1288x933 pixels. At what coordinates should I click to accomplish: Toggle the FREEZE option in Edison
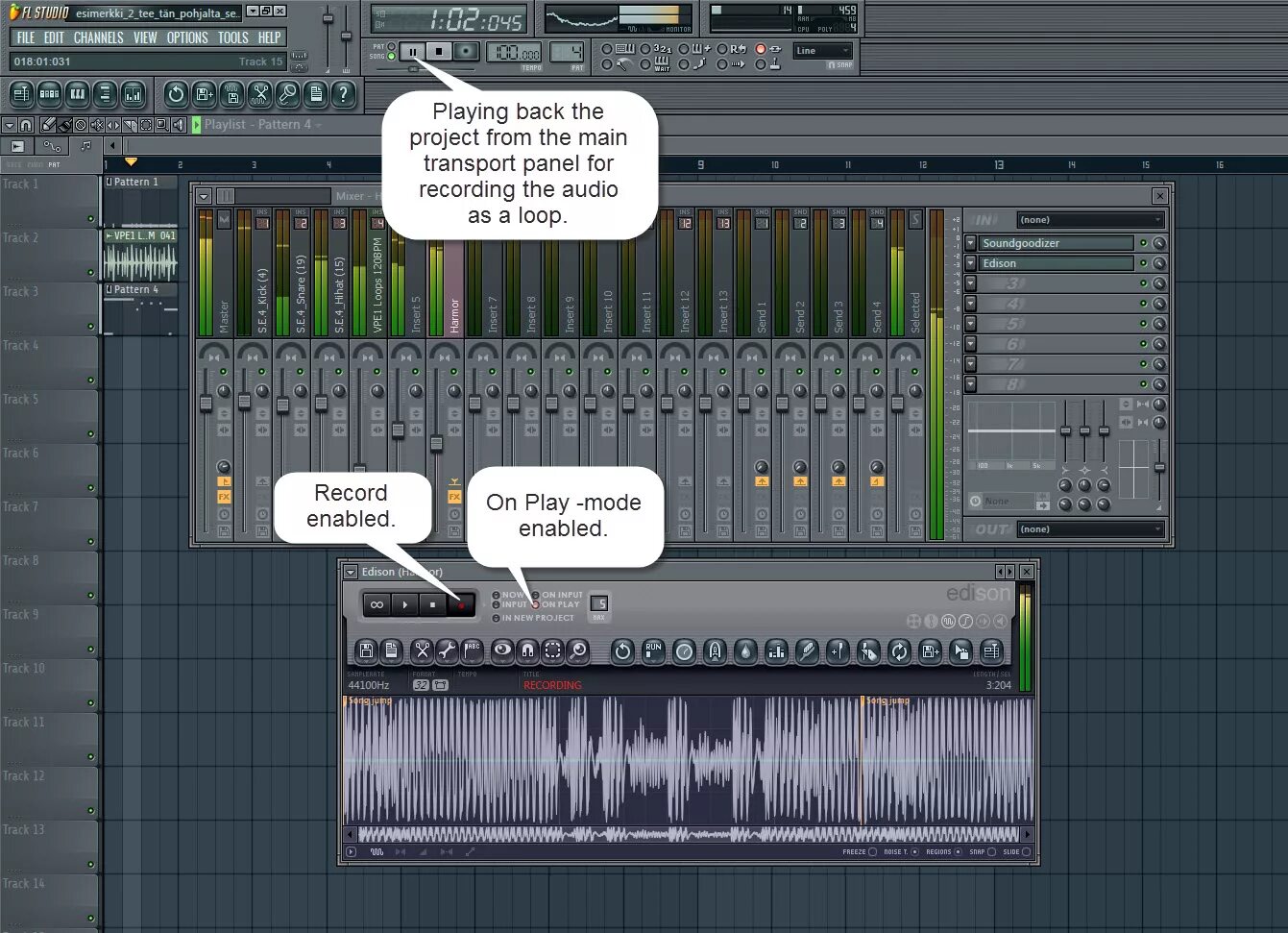coord(872,851)
